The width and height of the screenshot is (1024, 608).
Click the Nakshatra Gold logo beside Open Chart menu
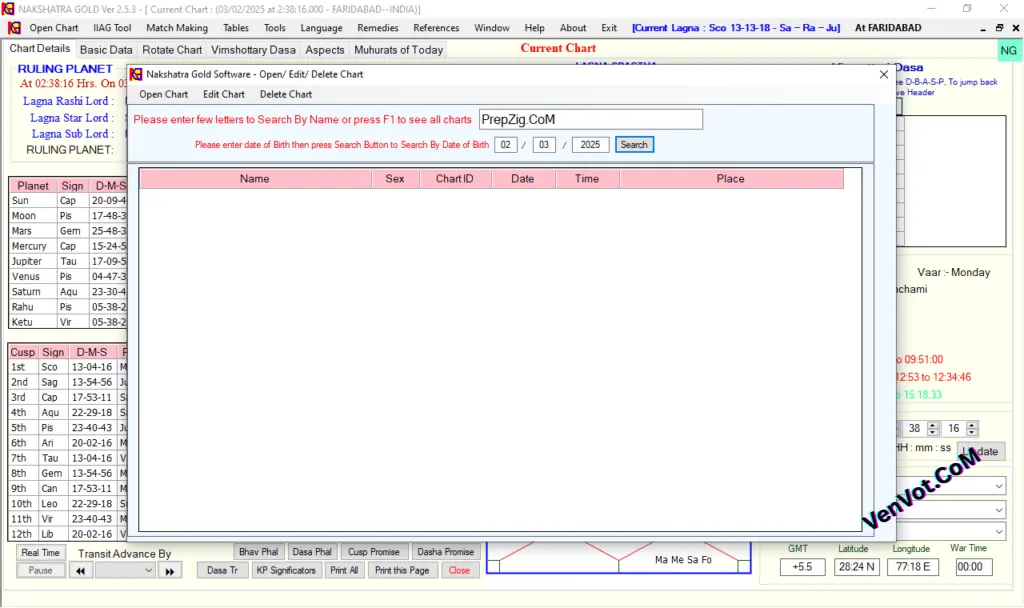click(x=13, y=27)
